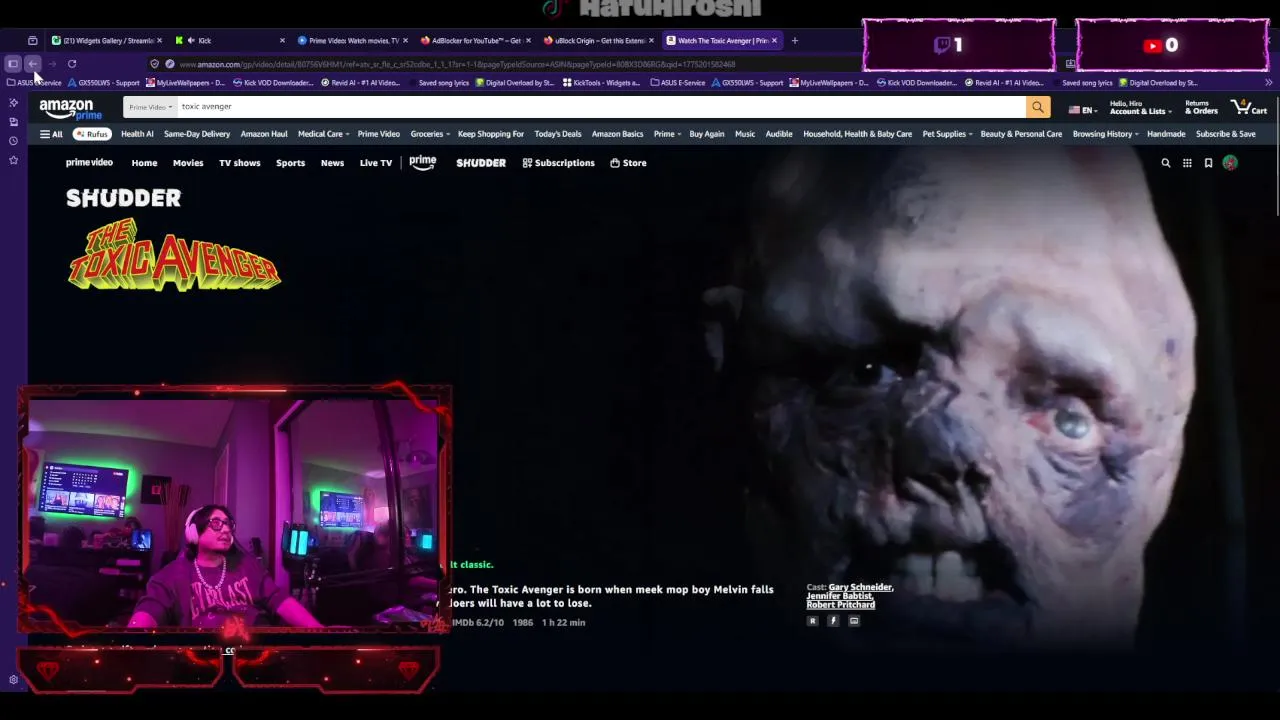
Task: Click the IMDb 6.2/10 rating text
Action: 478,622
